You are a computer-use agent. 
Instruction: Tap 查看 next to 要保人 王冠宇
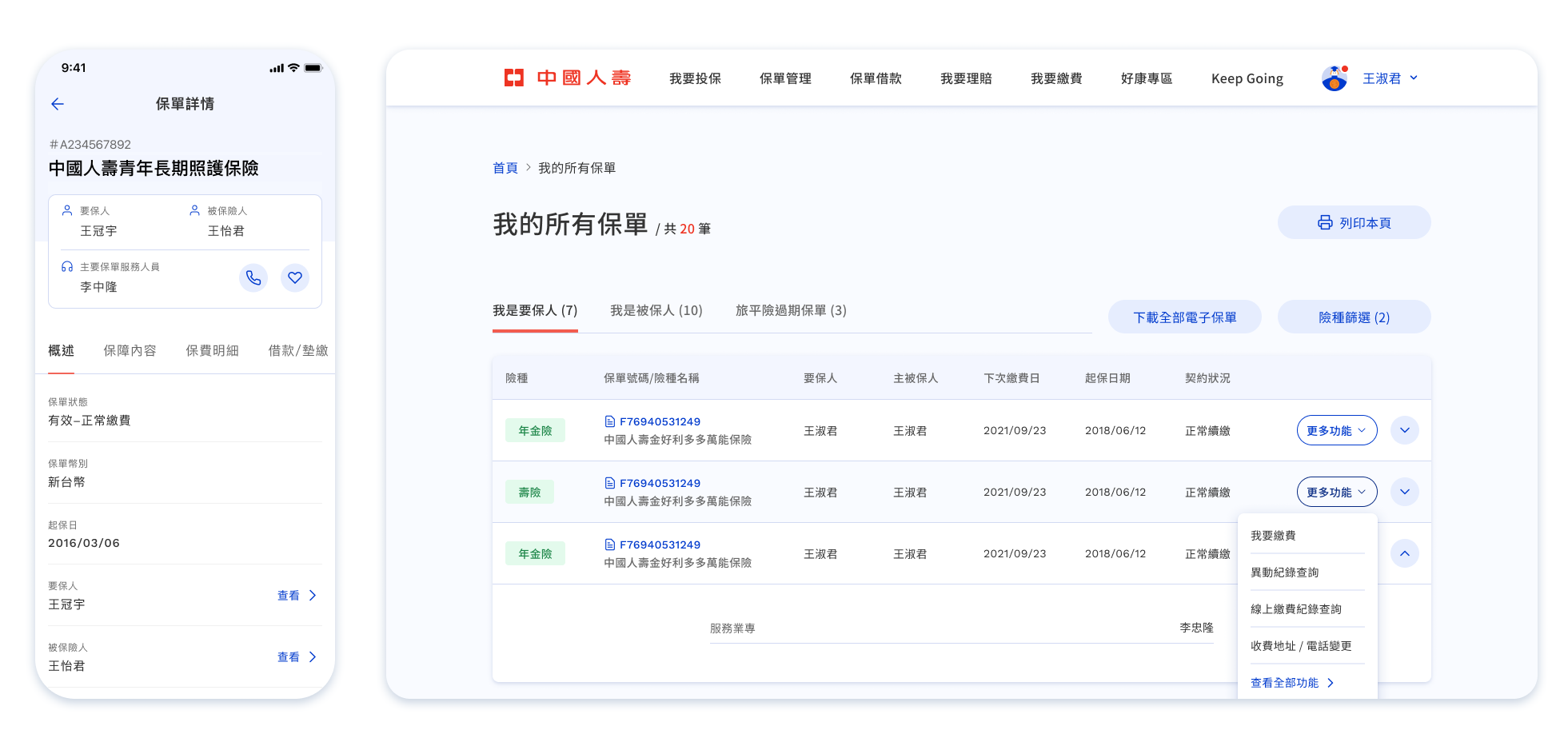pos(297,596)
